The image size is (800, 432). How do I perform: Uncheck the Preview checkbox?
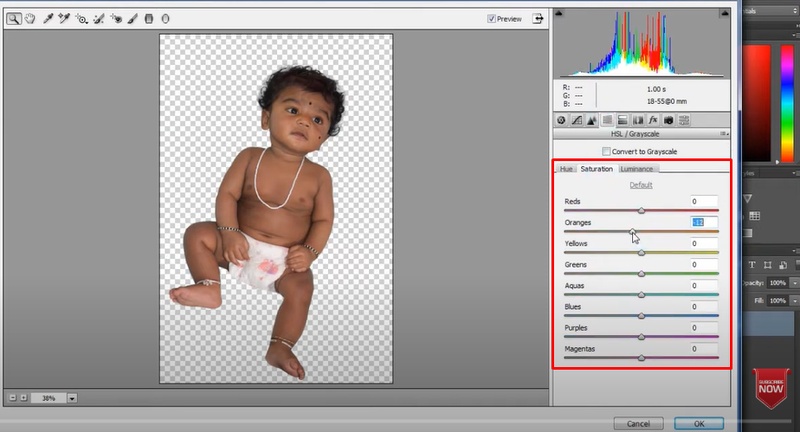491,18
